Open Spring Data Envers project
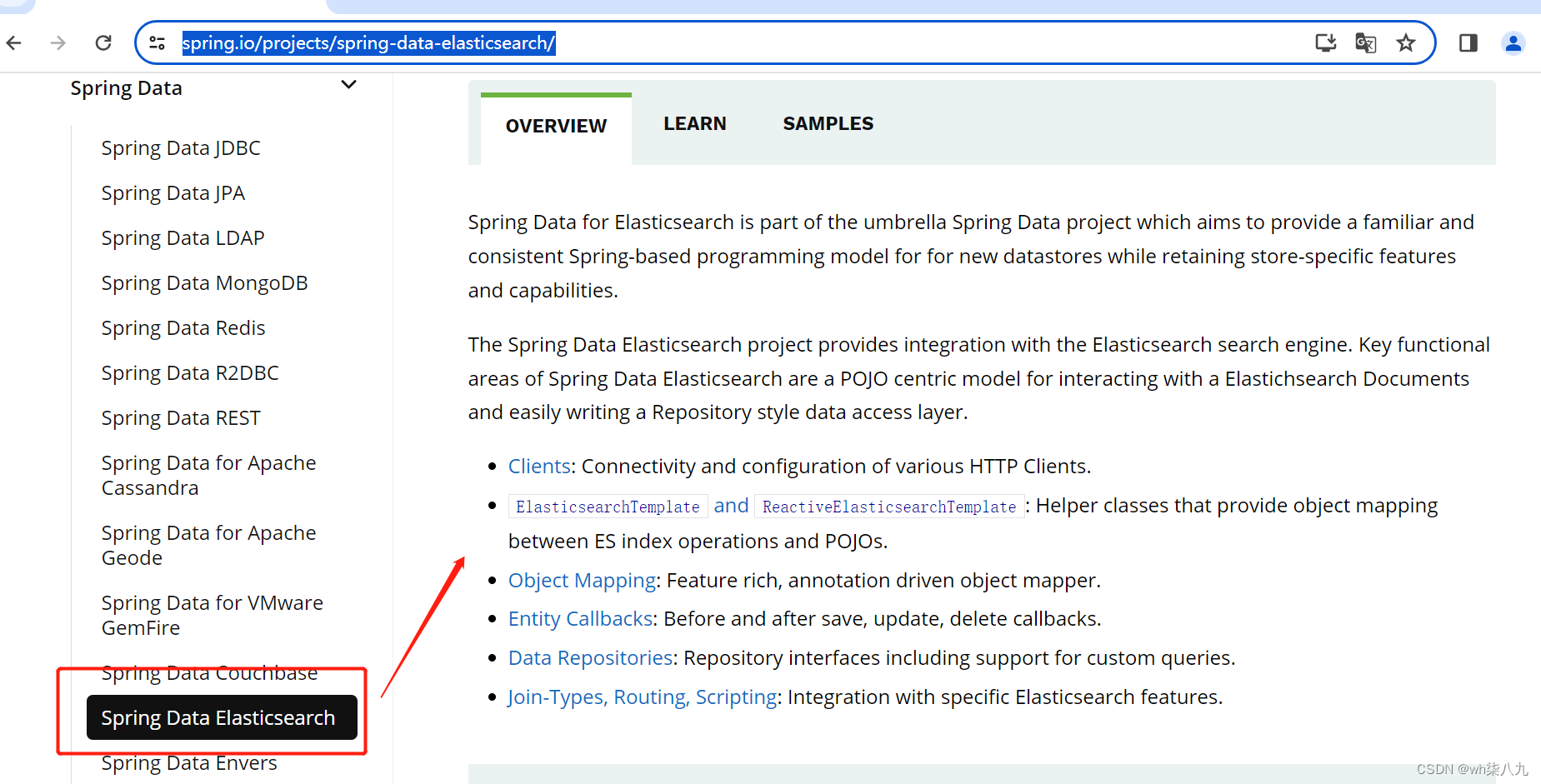Viewport: 1541px width, 784px height. [189, 763]
